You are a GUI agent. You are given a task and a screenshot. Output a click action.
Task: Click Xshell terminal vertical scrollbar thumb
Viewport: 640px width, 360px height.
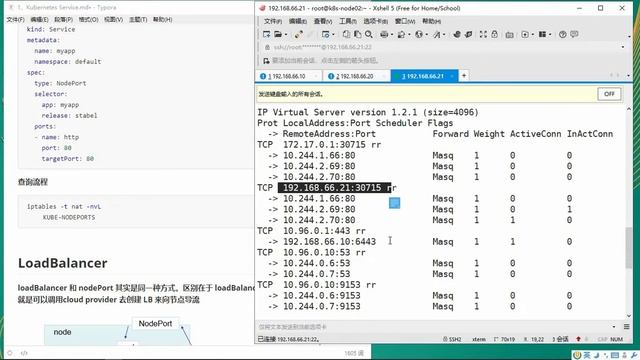point(629,248)
